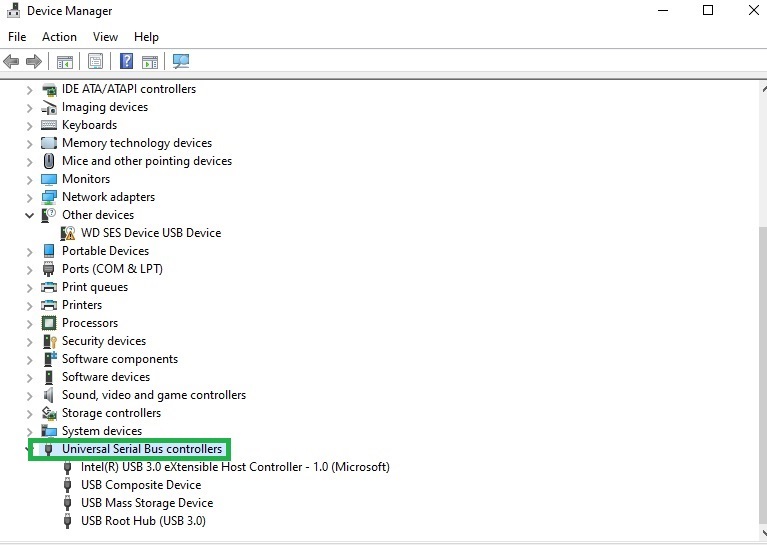Click the Storage controllers icon
Viewport: 767px width, 545px height.
click(49, 413)
